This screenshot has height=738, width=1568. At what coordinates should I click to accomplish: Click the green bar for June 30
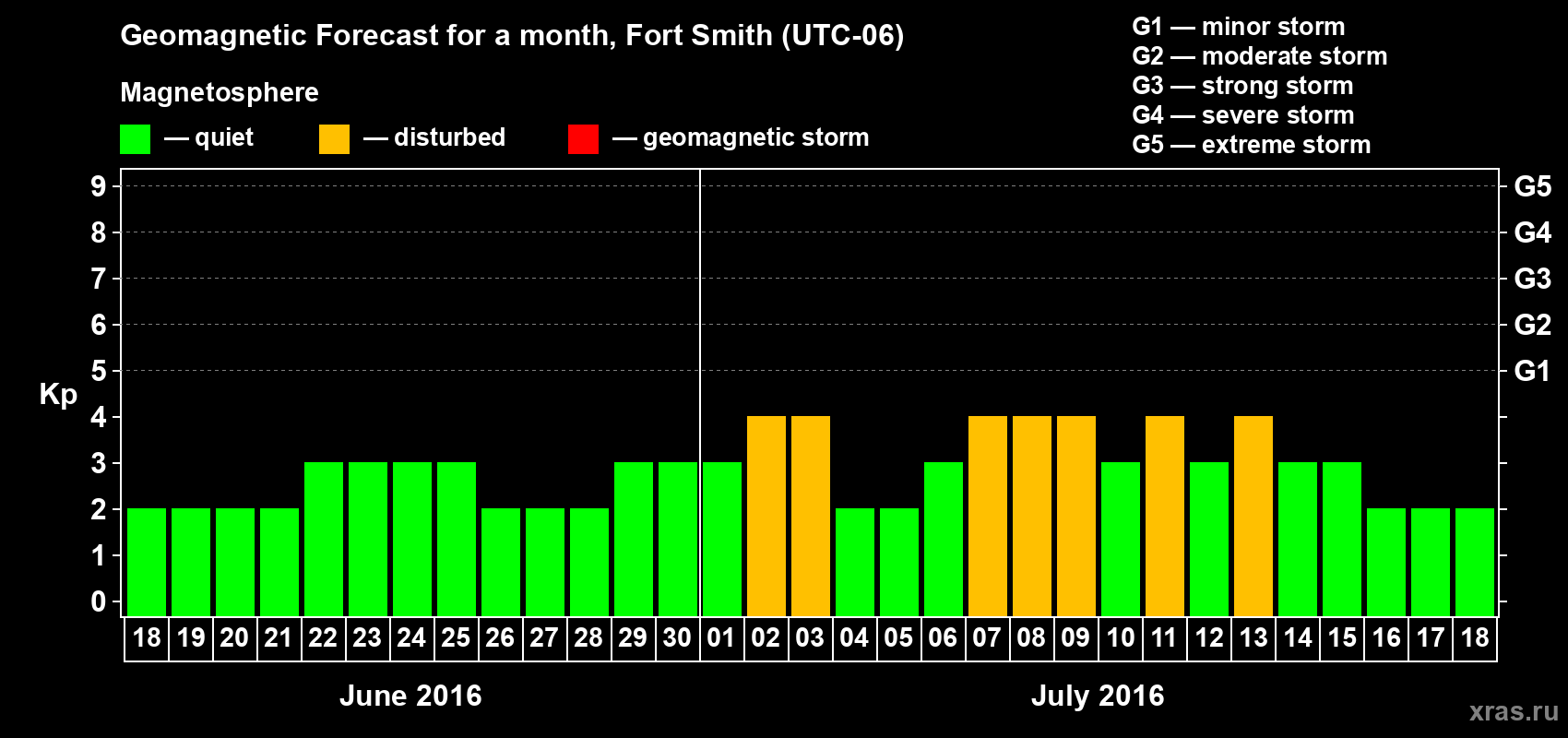pyautogui.click(x=678, y=539)
